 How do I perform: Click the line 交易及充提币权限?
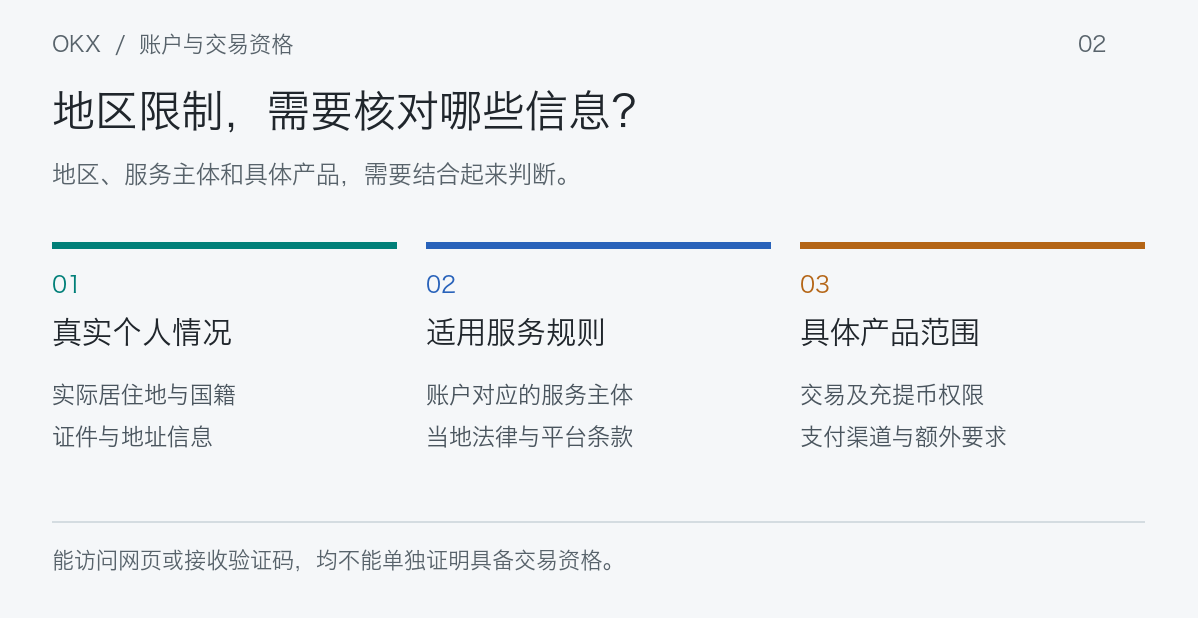coord(892,395)
